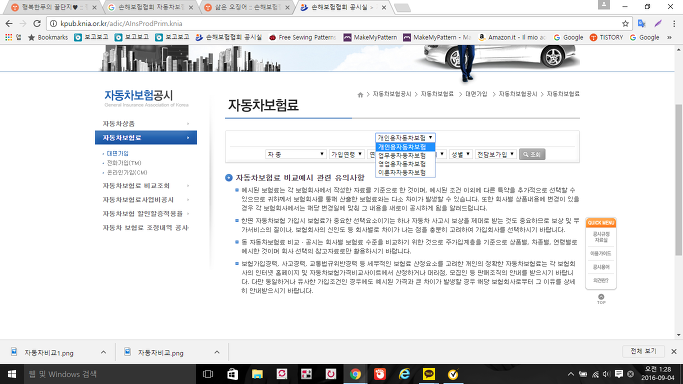Open the 성별 gender dropdown
This screenshot has height=384, width=683.
460,154
